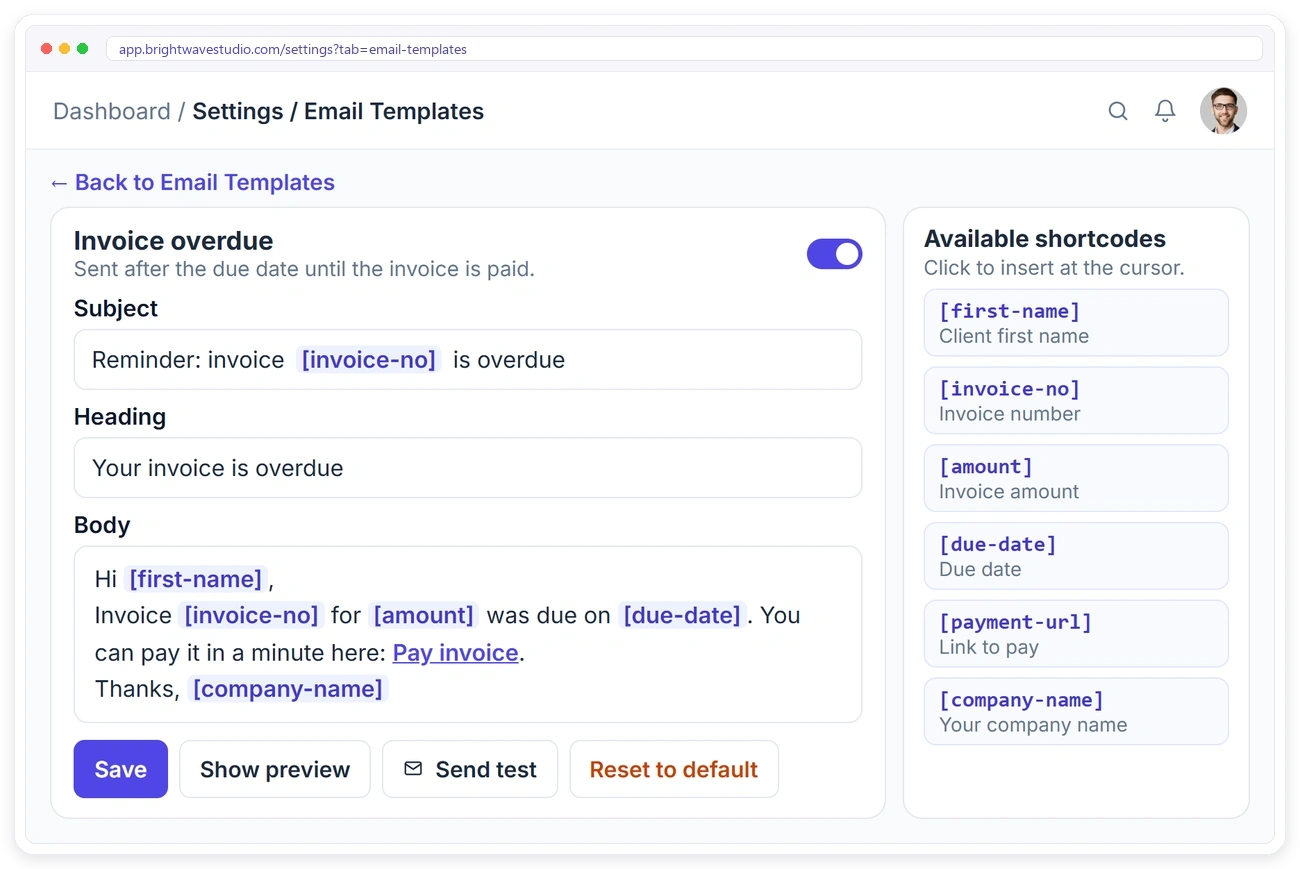
Task: Focus the Subject input field
Action: (468, 360)
